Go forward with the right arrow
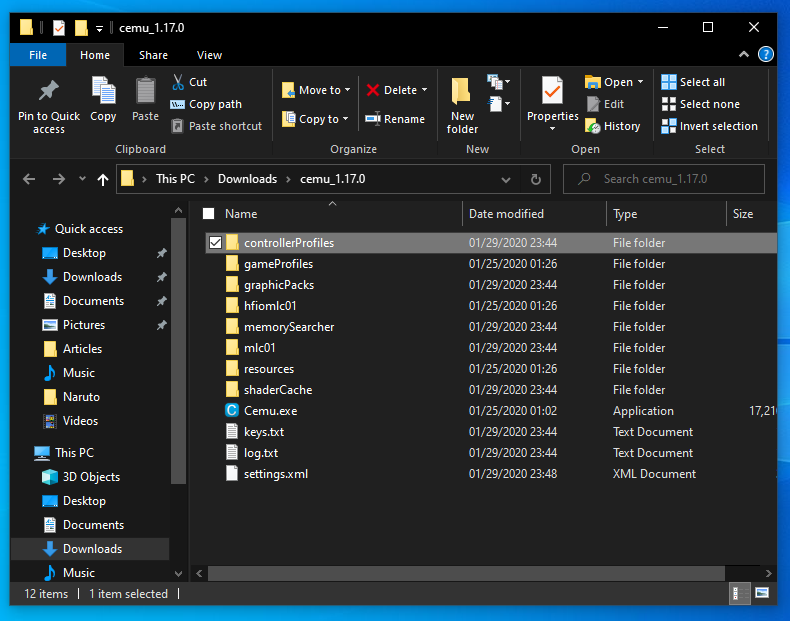Screen dimensions: 790x621 59,179
